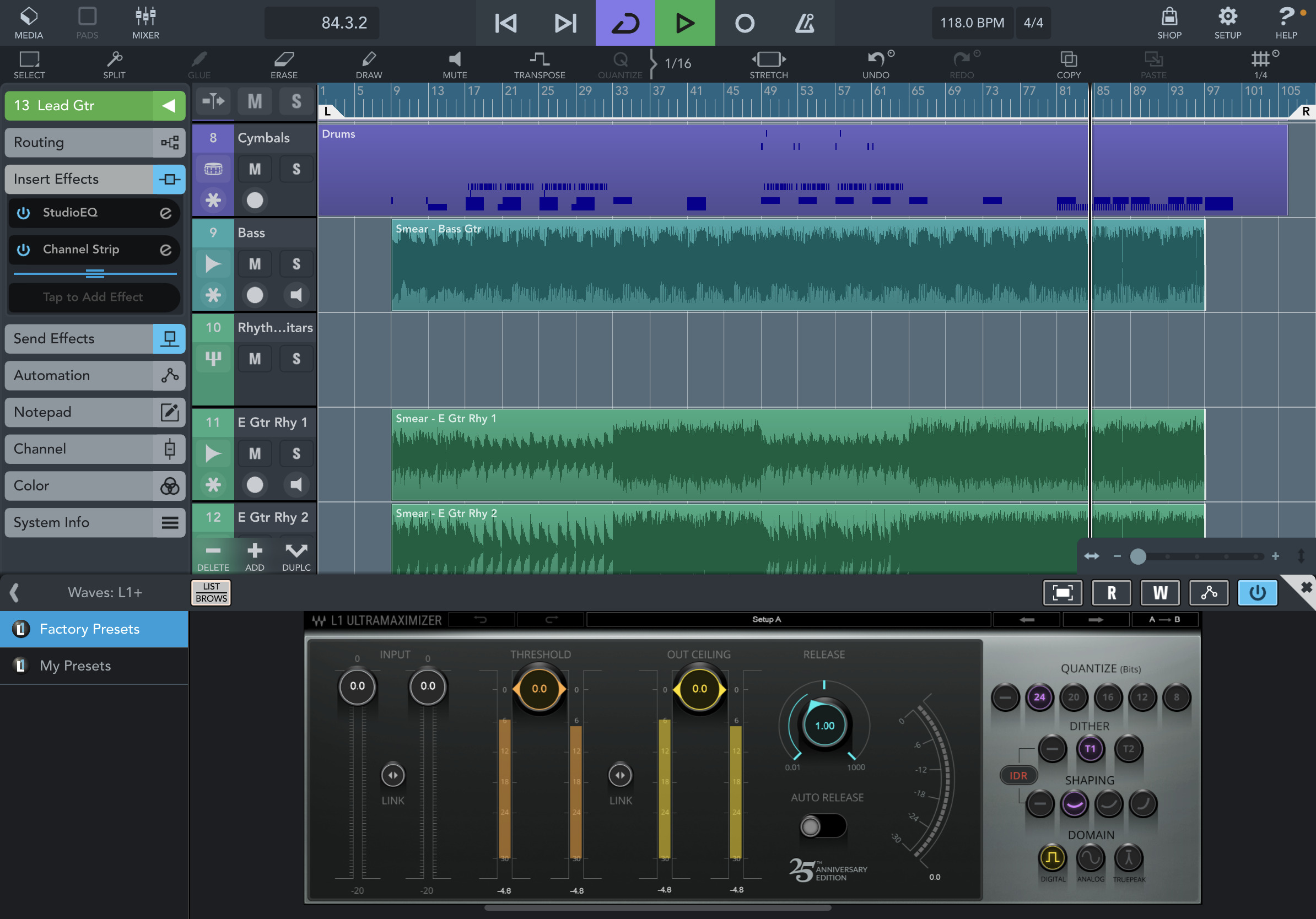Screen dimensions: 1316x919
Task: Select the Split tool
Action: coord(114,65)
